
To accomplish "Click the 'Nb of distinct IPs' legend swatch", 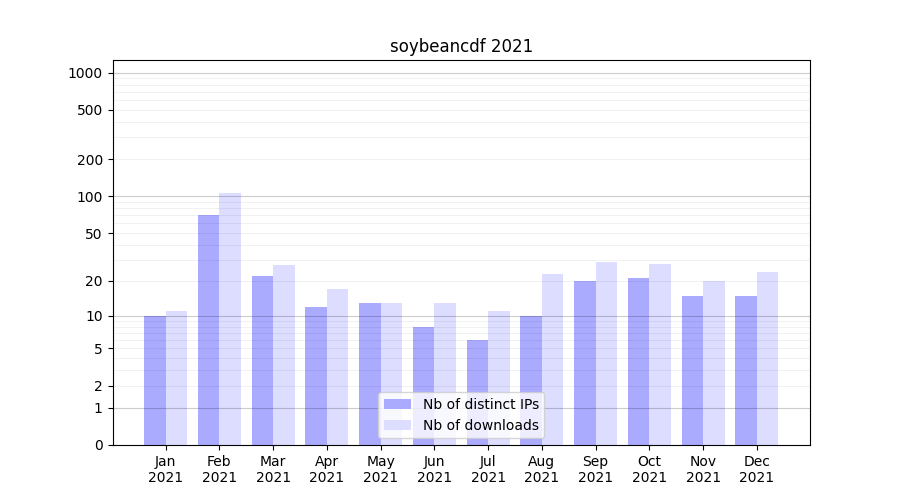I will [x=397, y=404].
